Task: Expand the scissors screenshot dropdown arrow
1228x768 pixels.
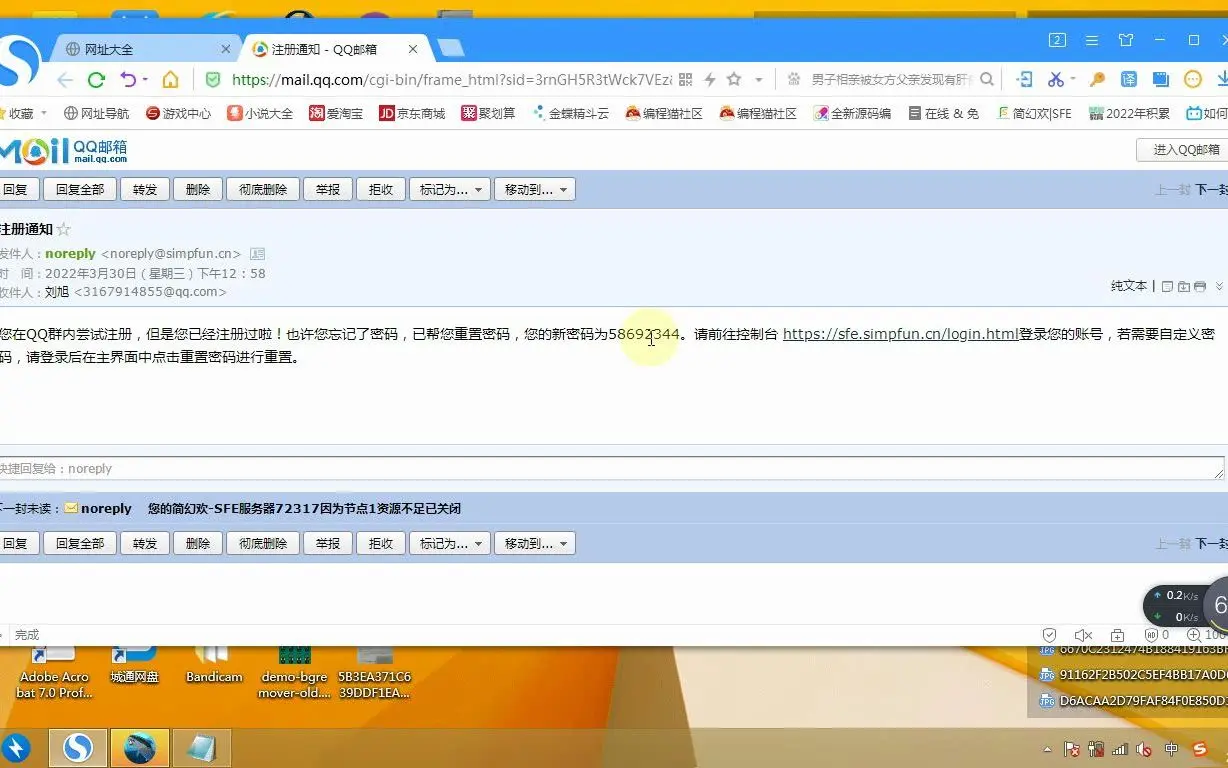Action: click(x=1072, y=79)
